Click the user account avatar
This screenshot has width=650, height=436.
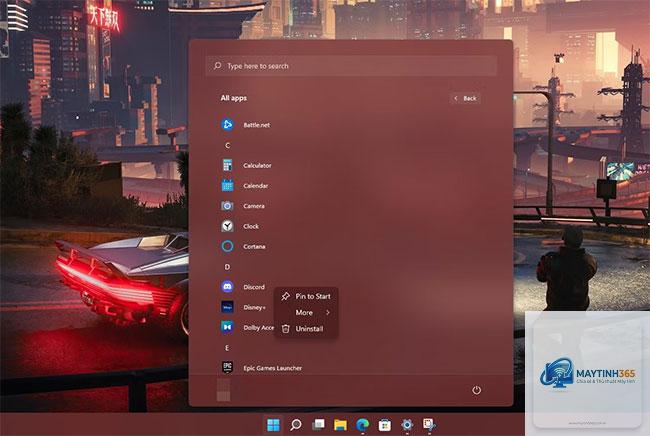click(x=223, y=390)
